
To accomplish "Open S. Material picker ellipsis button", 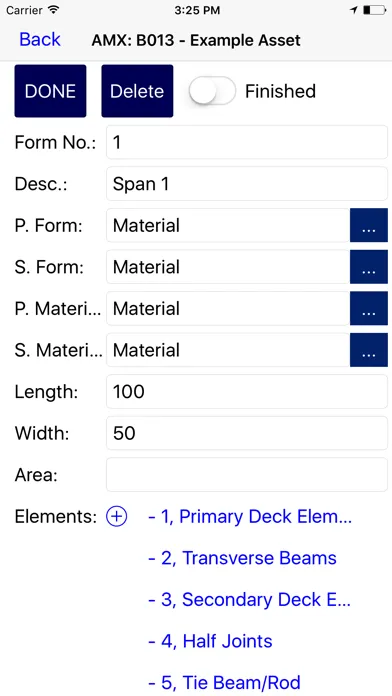I will pos(368,350).
